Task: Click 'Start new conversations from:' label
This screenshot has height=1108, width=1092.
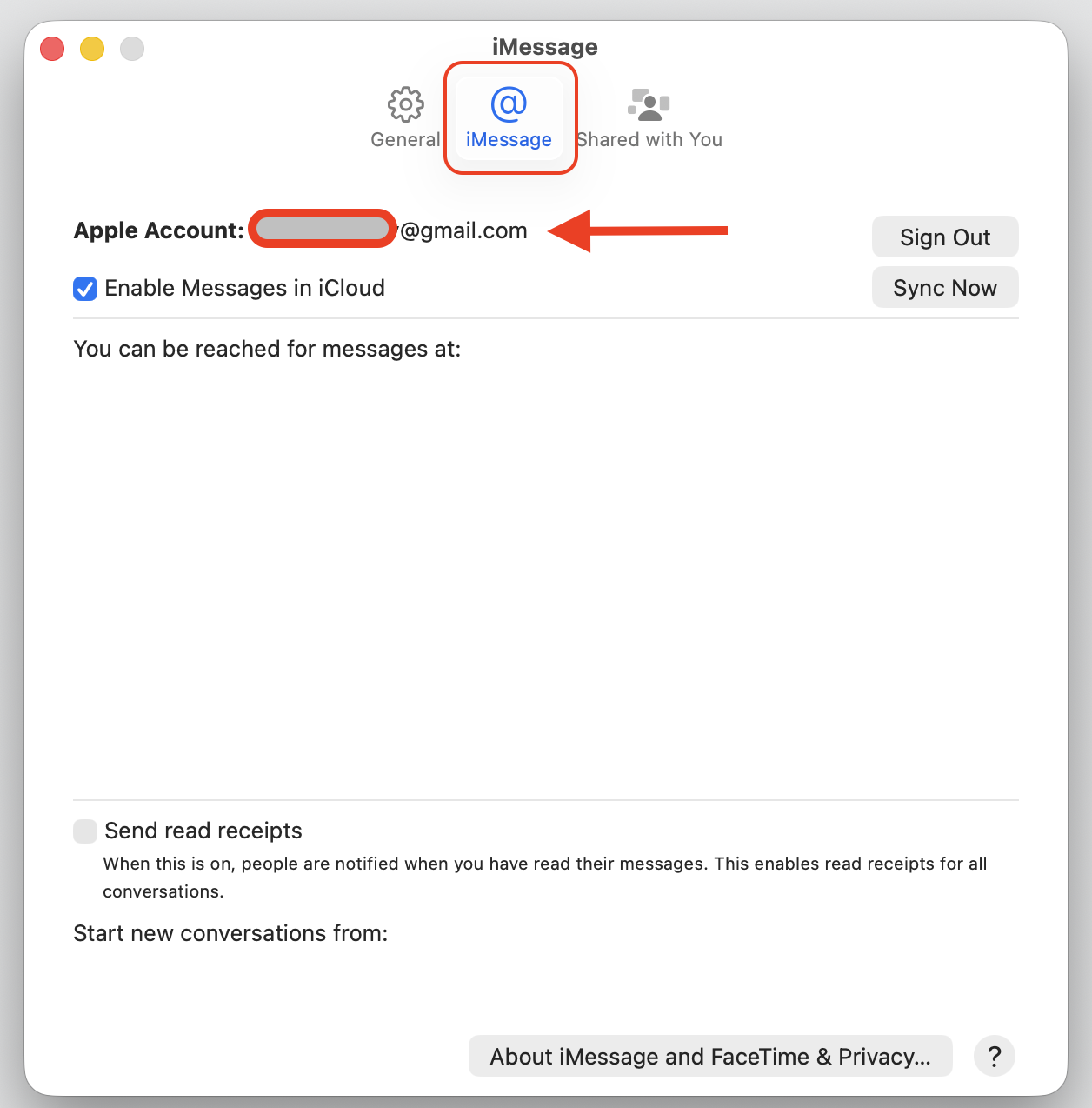Action: 230,933
